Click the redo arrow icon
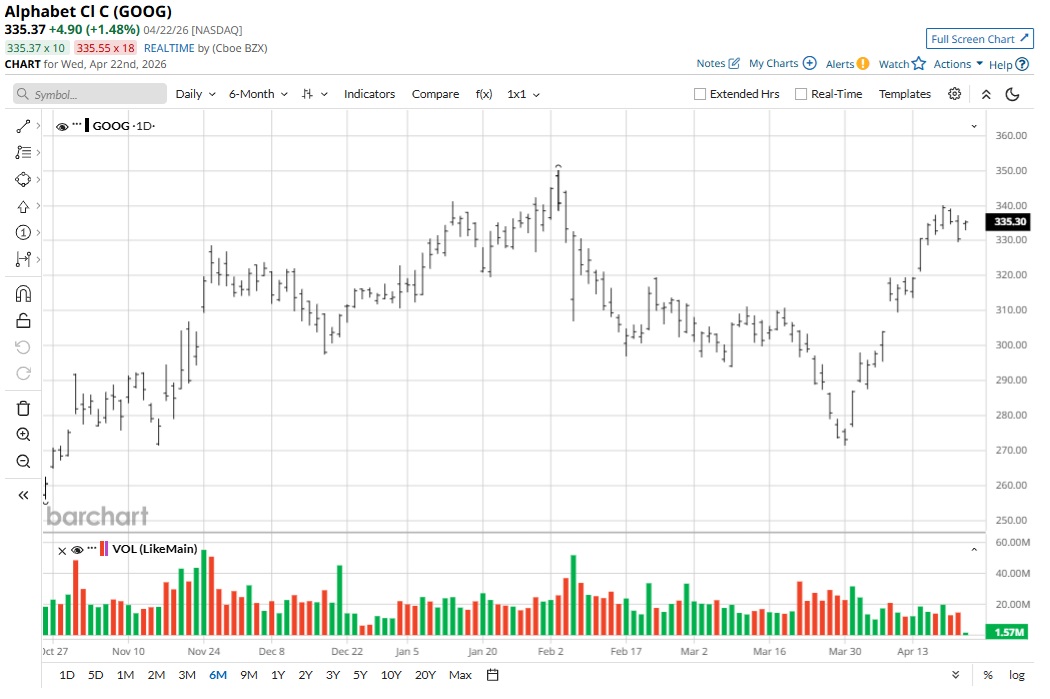This screenshot has height=699, width=1050. point(23,374)
